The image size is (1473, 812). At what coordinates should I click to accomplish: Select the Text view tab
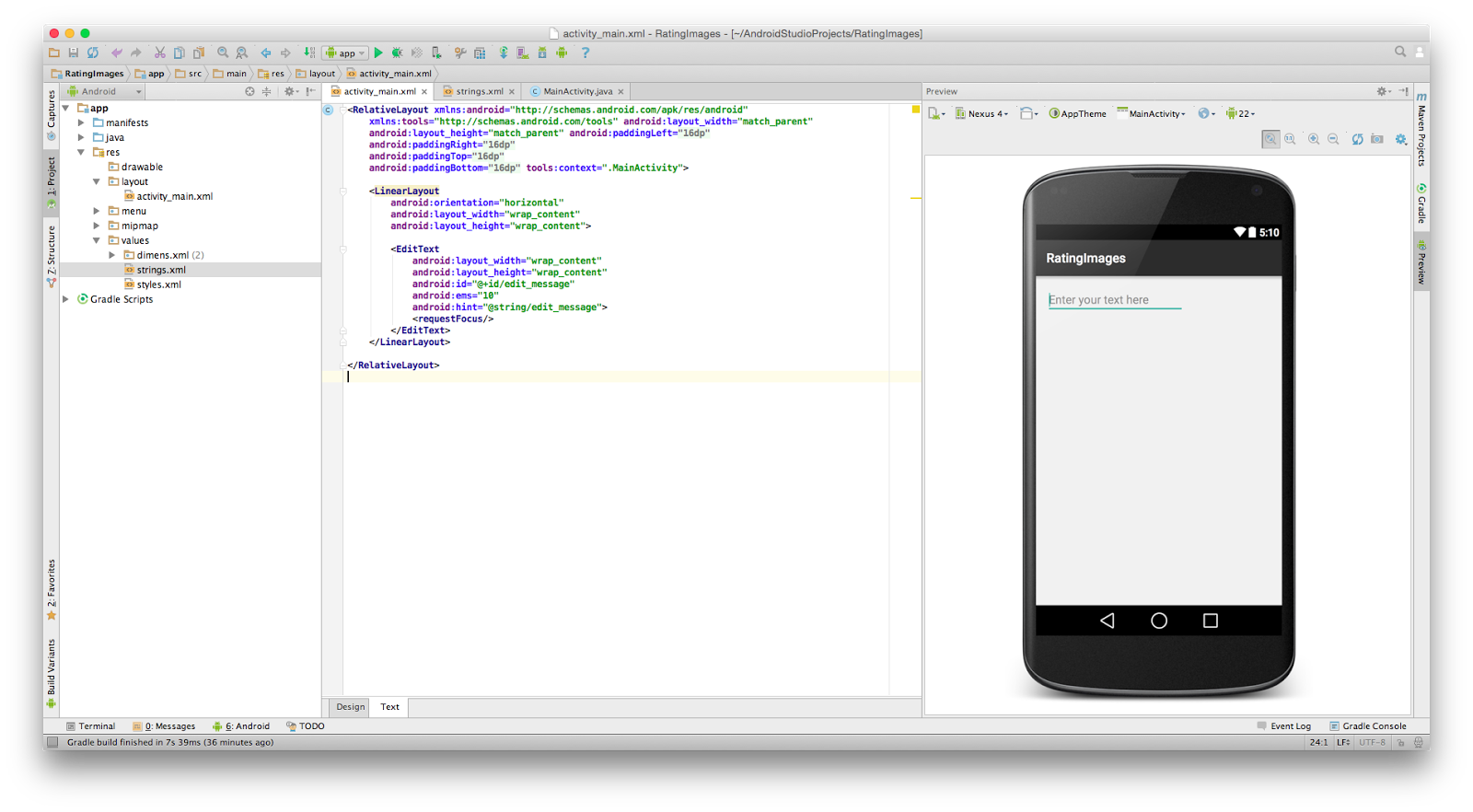click(x=390, y=707)
